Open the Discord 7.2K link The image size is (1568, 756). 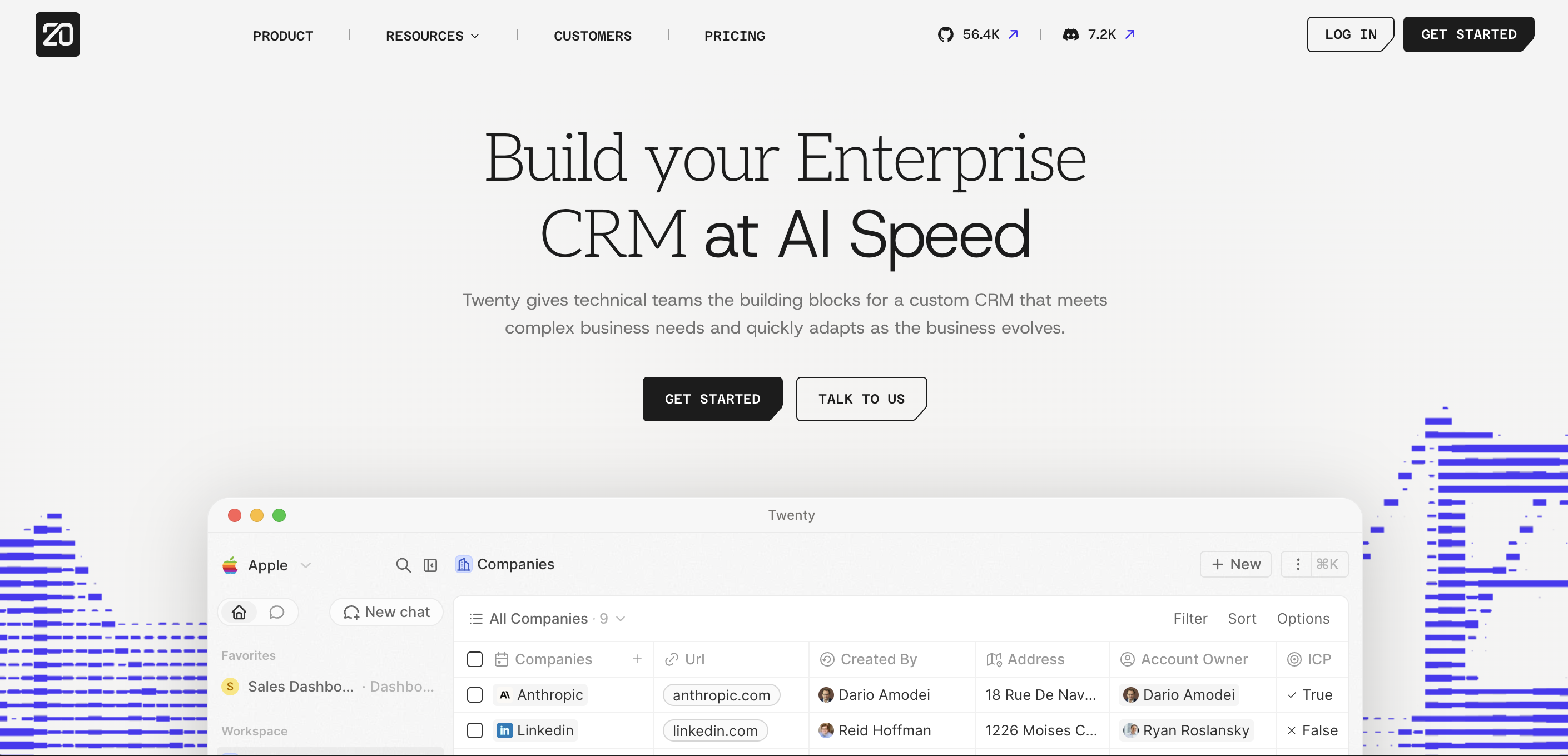tap(1098, 34)
